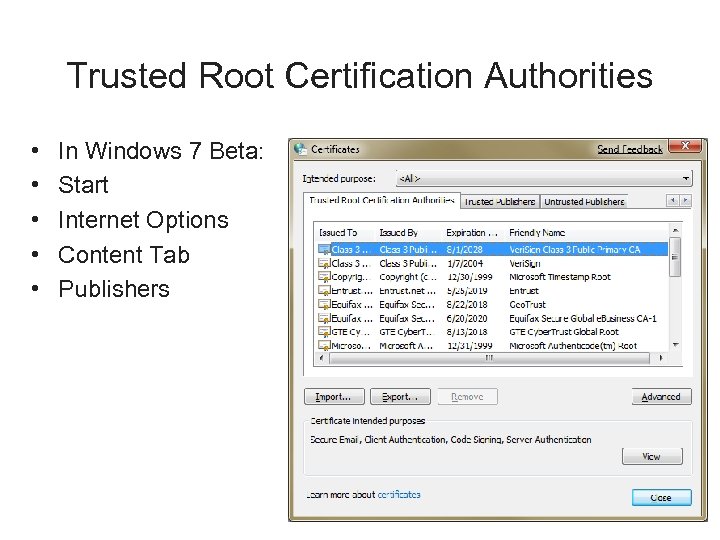The height and width of the screenshot is (540, 720).
Task: Click certificate icon for VeriSign Class 3 Public Primary CA
Action: [x=324, y=249]
